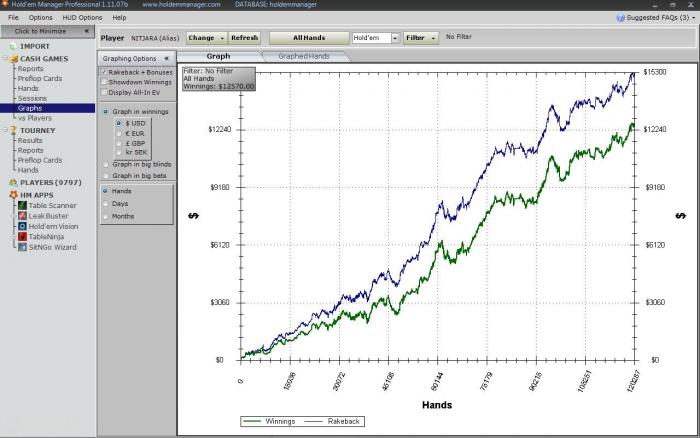The height and width of the screenshot is (438, 700).
Task: Open the Change player dropdown
Action: (x=206, y=38)
